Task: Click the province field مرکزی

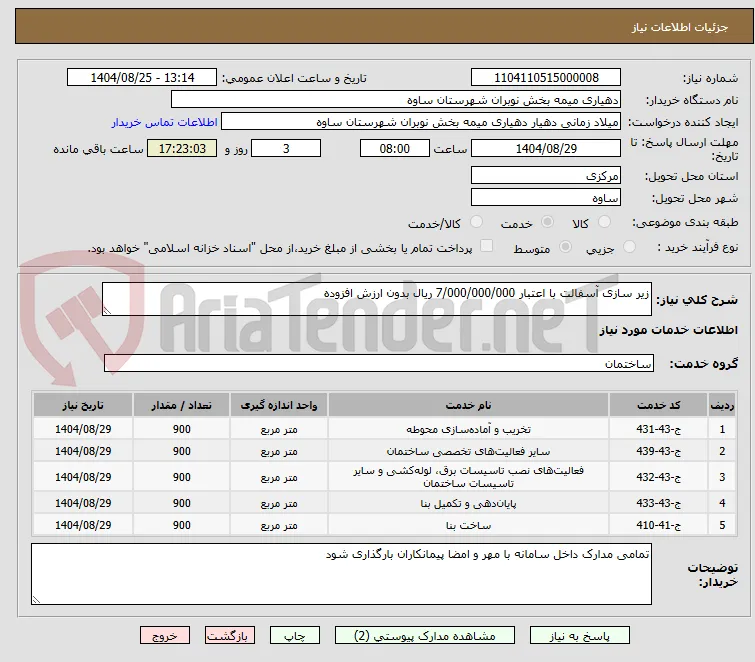Action: pos(546,176)
